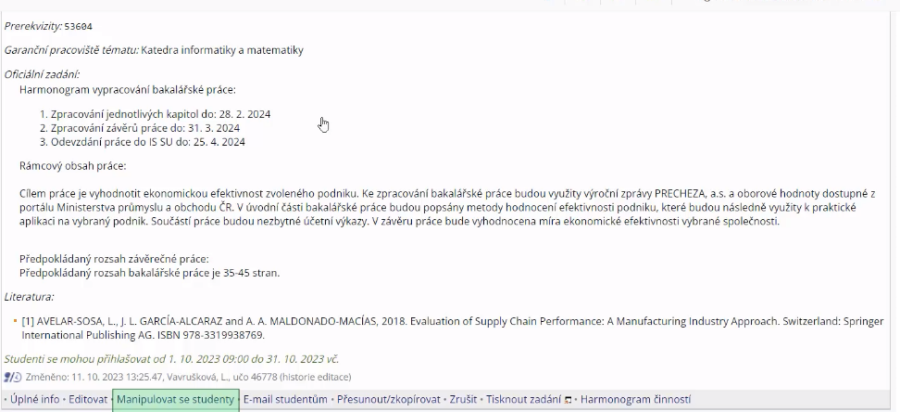
Task: Click Editovat to edit the topic
Action: coord(88,399)
